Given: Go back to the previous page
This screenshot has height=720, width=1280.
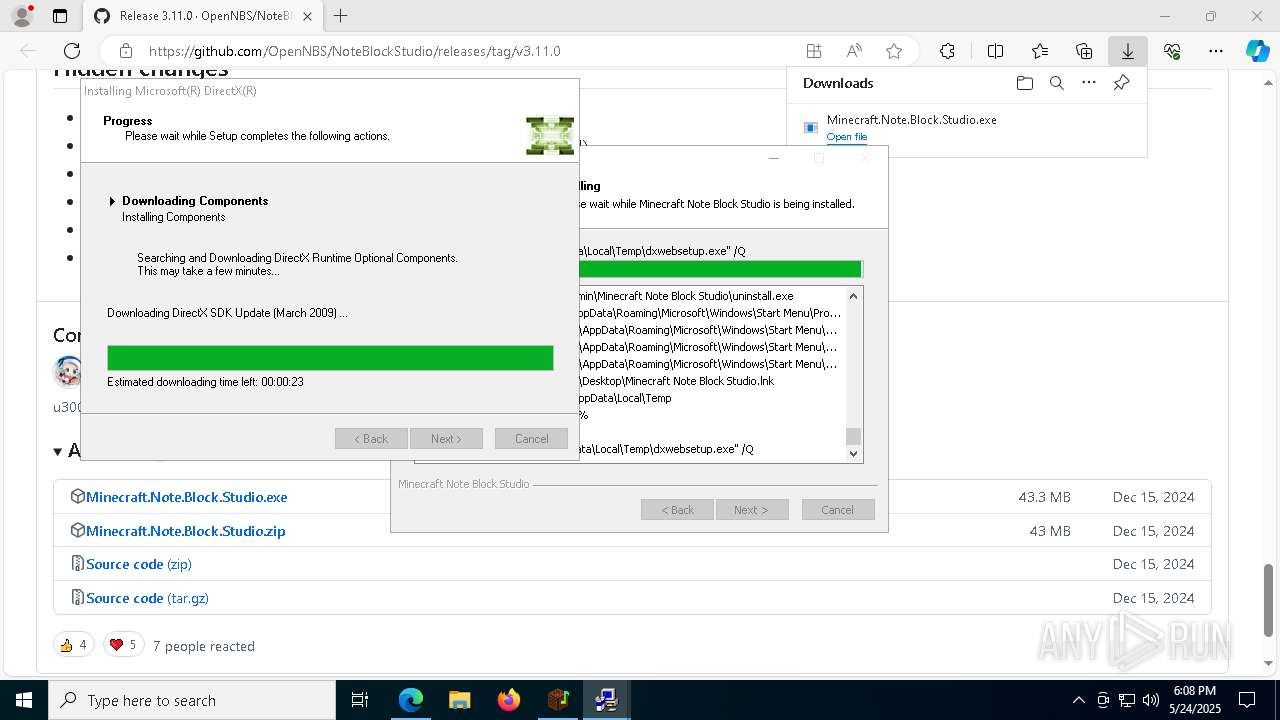Looking at the screenshot, I should 28,51.
